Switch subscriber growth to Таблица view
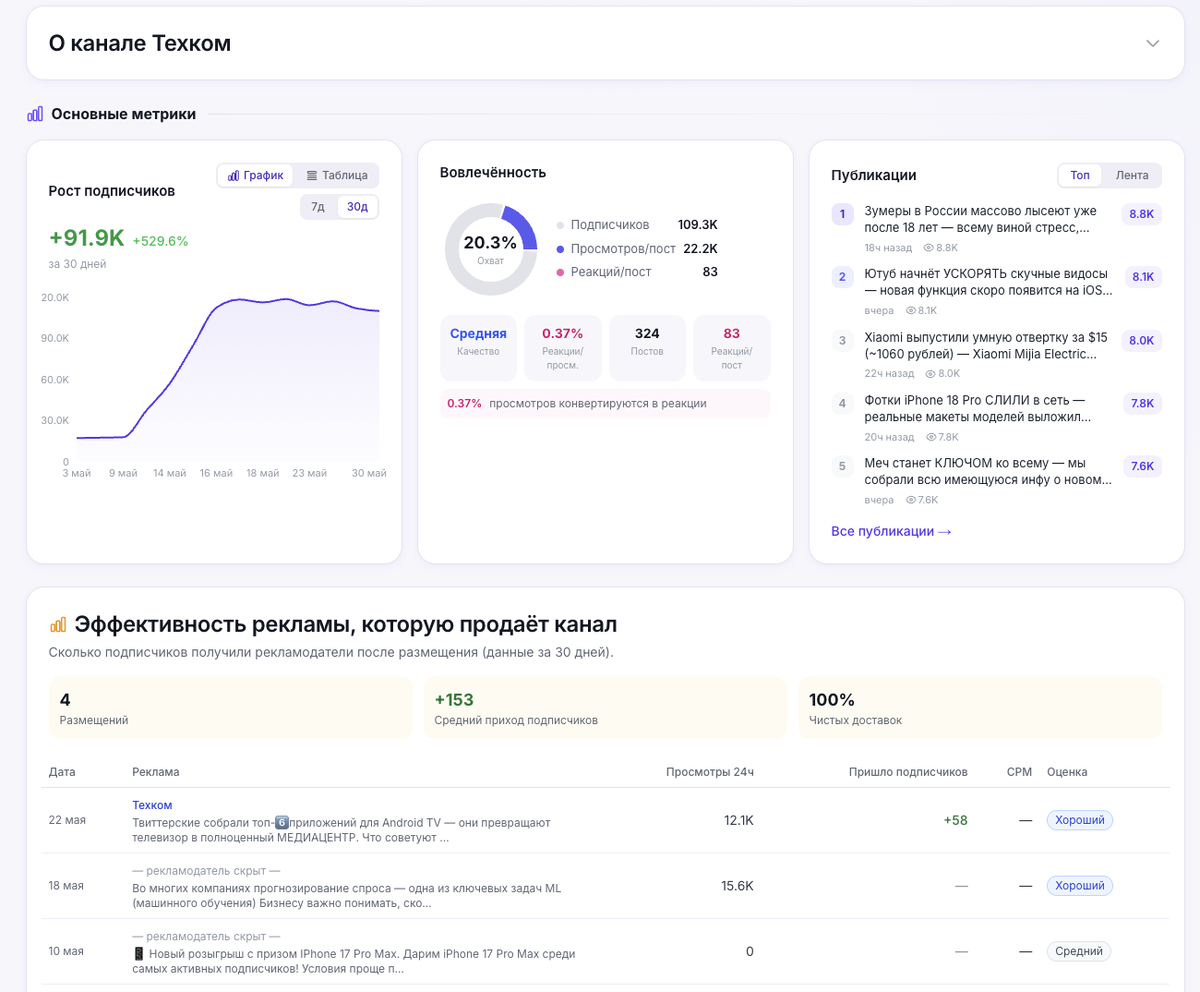Screen dimensions: 1200x992 (337, 175)
